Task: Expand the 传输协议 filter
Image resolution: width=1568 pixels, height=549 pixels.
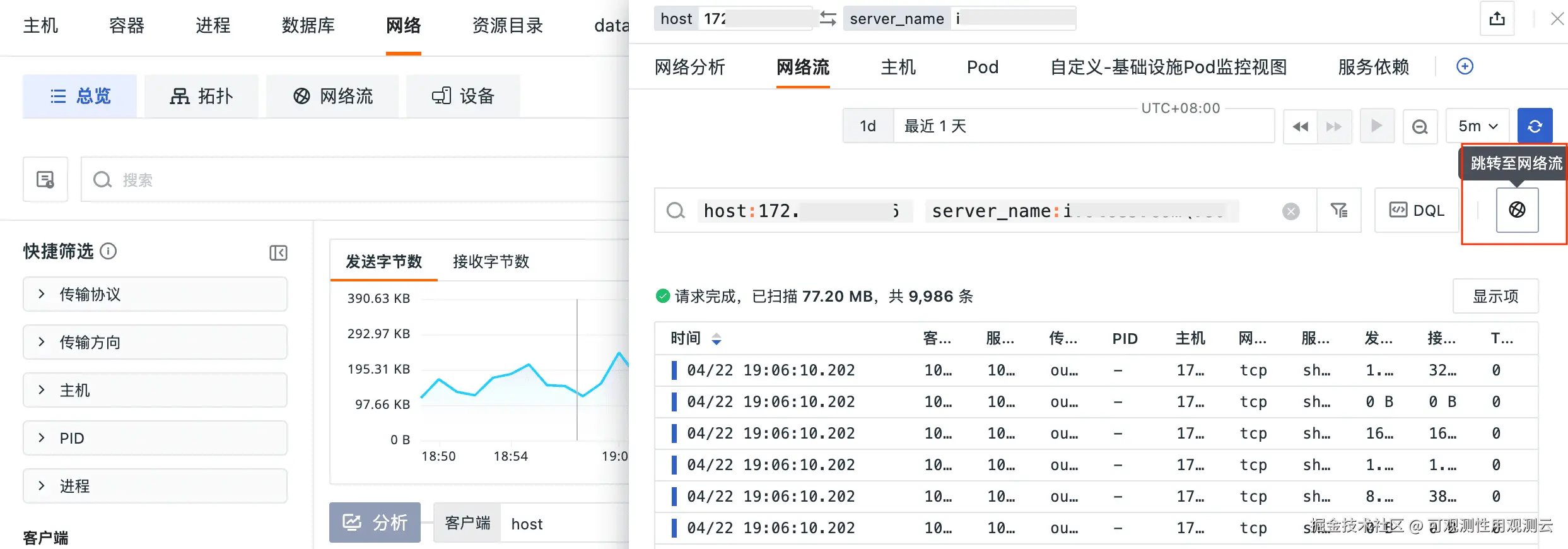Action: coord(155,294)
